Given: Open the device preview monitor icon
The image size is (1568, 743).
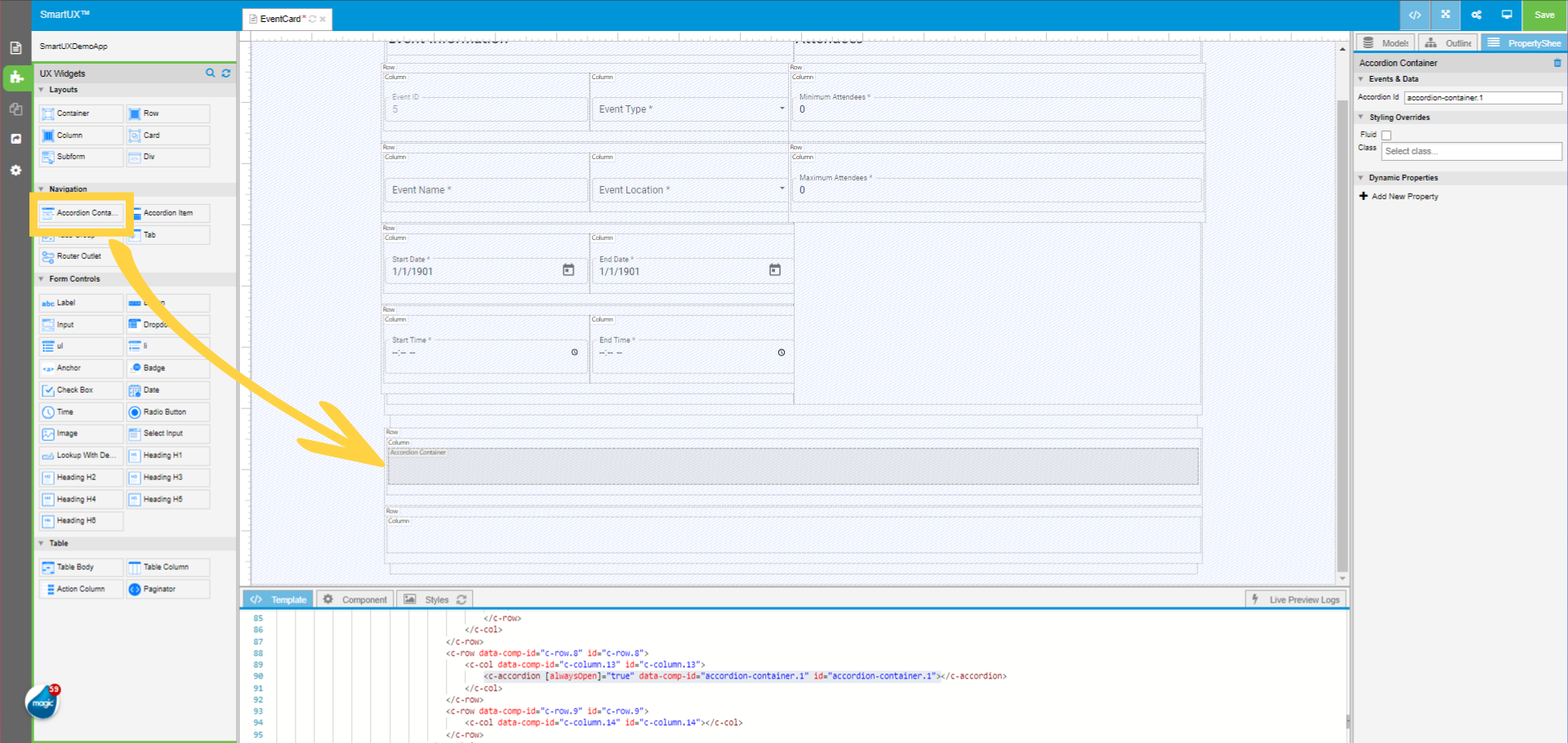Looking at the screenshot, I should (x=1507, y=15).
